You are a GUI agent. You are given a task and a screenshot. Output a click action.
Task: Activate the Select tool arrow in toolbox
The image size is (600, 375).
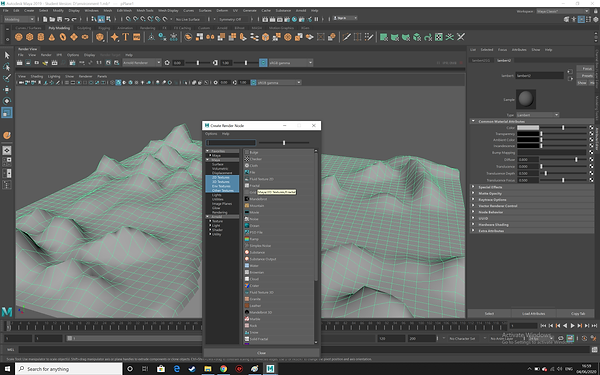click(x=7, y=55)
